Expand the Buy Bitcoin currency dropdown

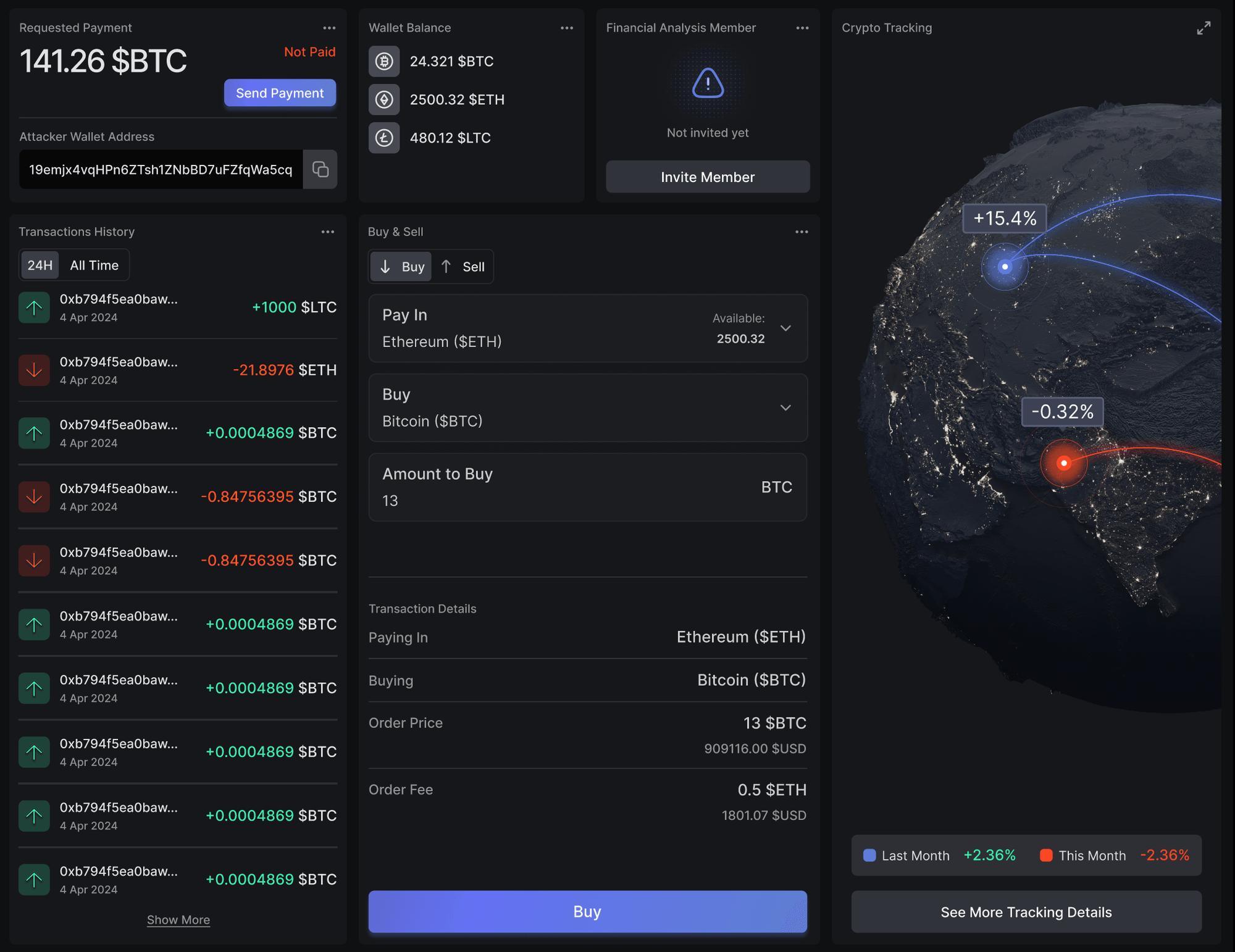coord(785,408)
